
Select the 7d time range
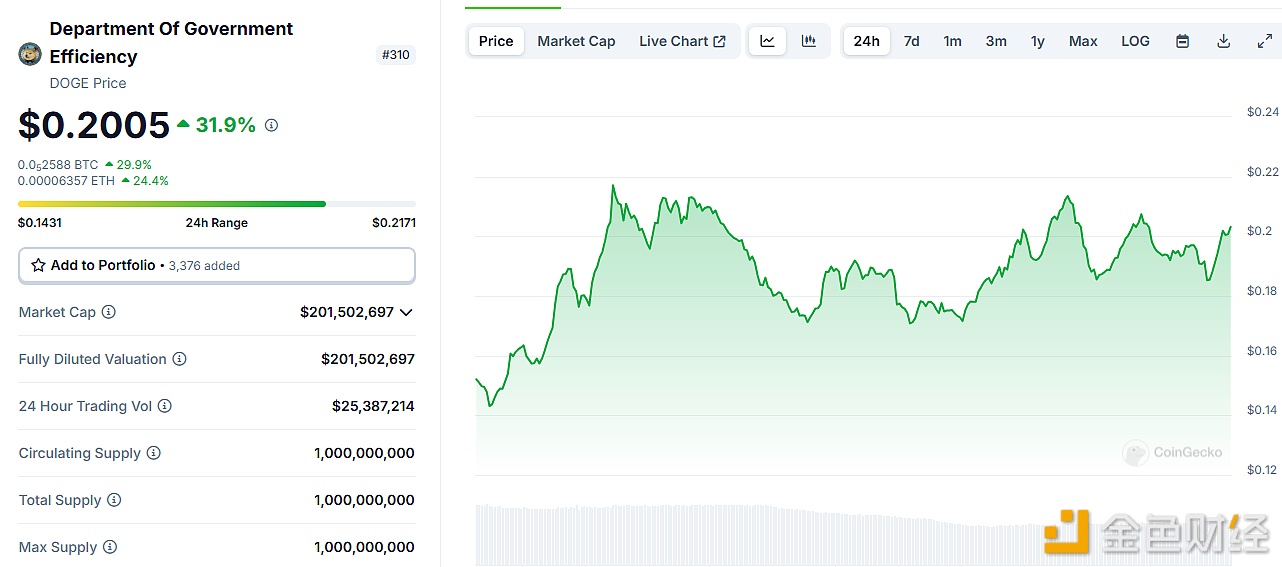(911, 41)
